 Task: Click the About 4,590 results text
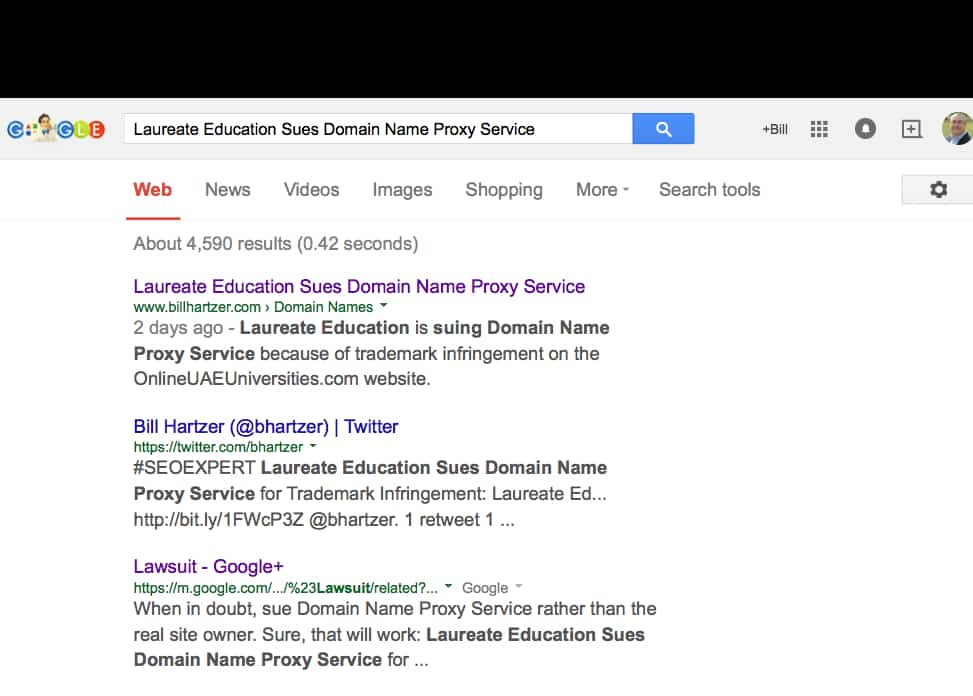(276, 243)
